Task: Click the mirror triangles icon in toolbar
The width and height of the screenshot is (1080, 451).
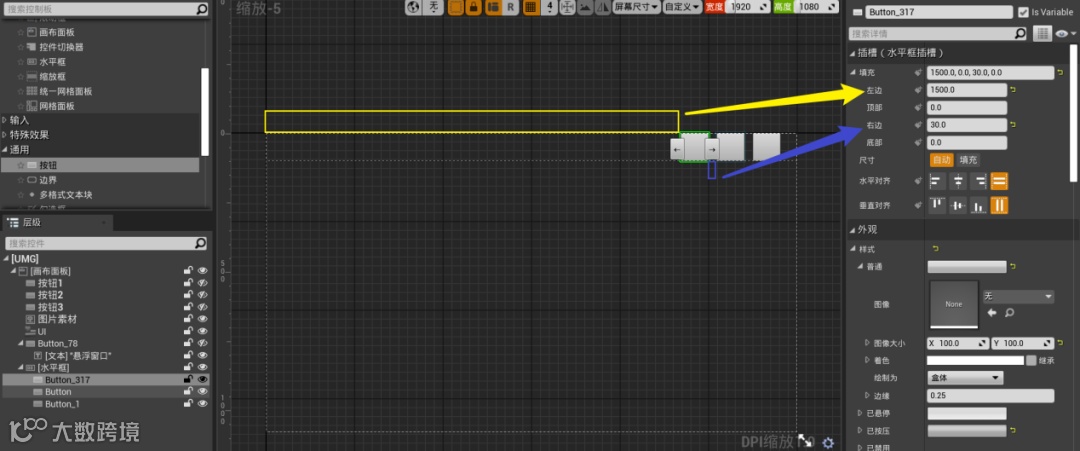Action: pyautogui.click(x=603, y=7)
